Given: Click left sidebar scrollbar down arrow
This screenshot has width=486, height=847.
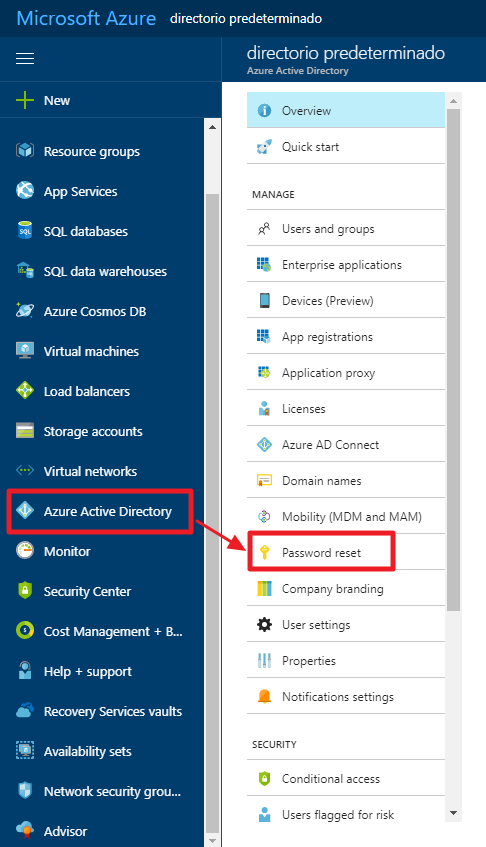Looking at the screenshot, I should 212,840.
